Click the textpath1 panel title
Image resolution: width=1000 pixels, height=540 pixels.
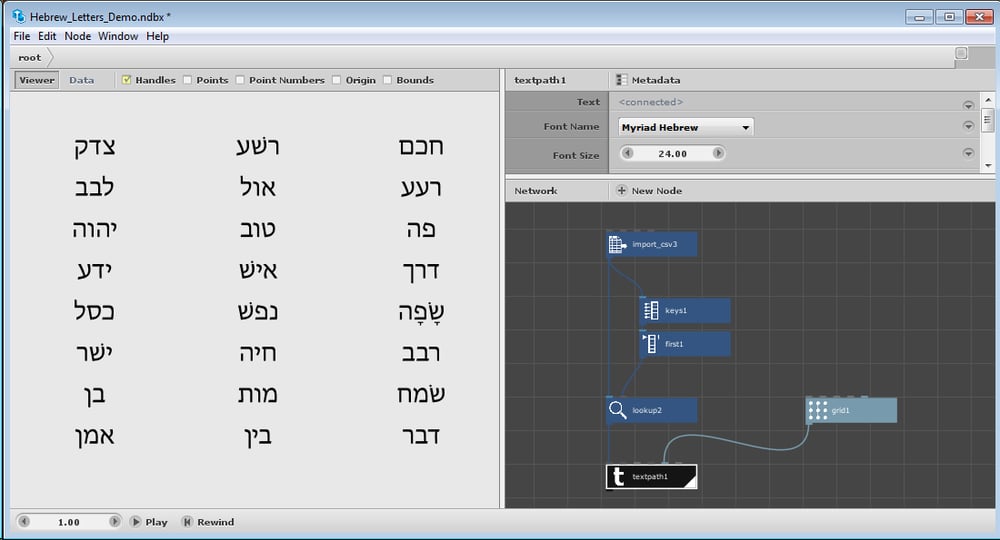[540, 80]
